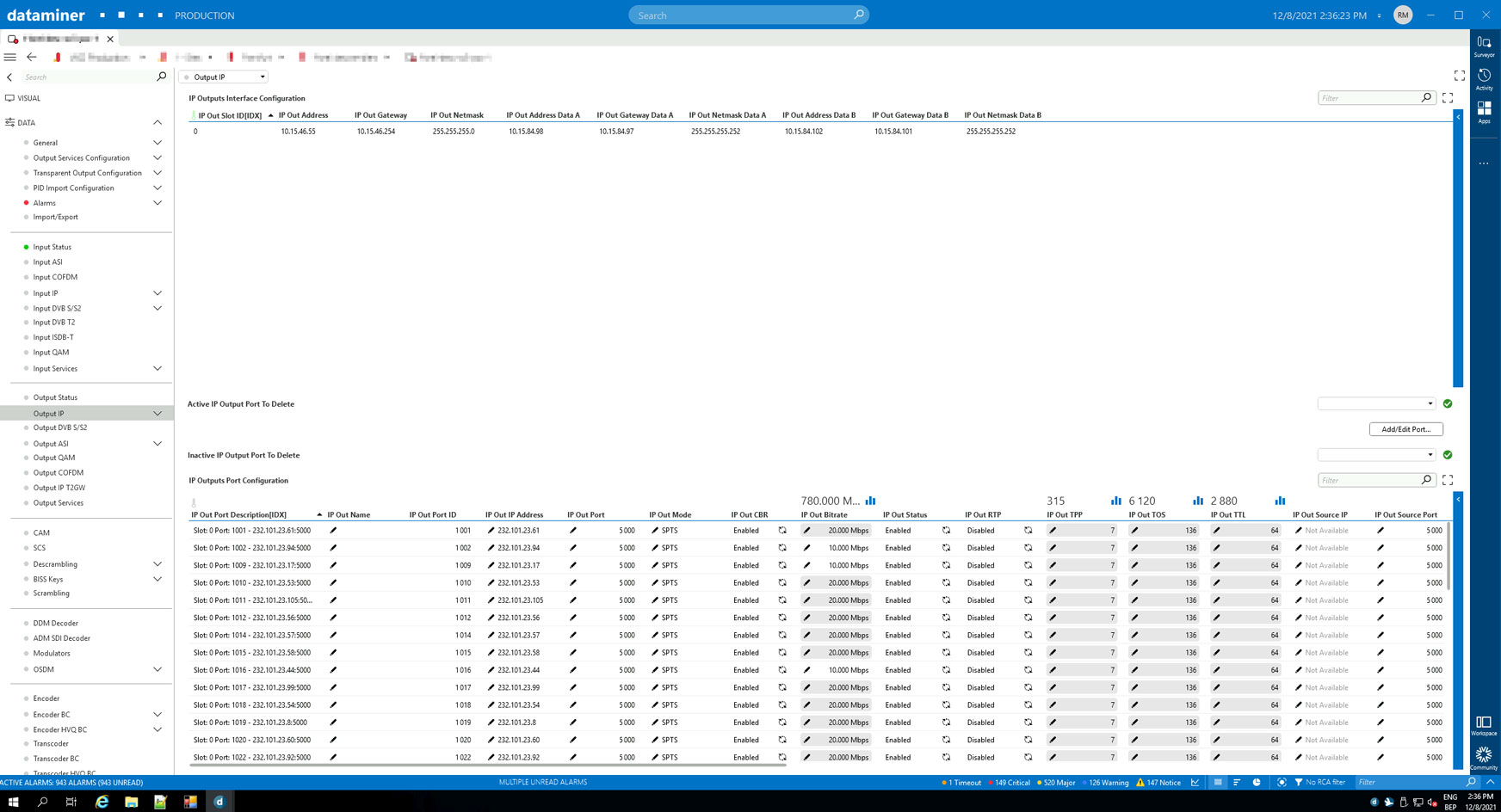Viewport: 1501px width, 812px height.
Task: Click the three-dots more icon in the right sidebar
Action: coord(1484,163)
